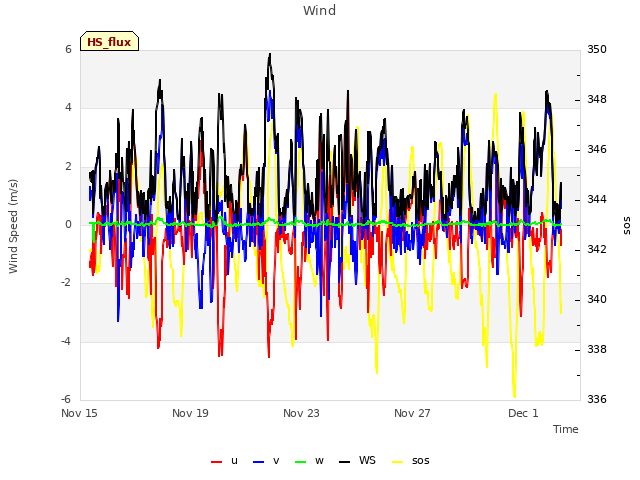The height and width of the screenshot is (480, 640).
Task: Click the 6 tick on wind speed axis
Action: click(x=68, y=49)
